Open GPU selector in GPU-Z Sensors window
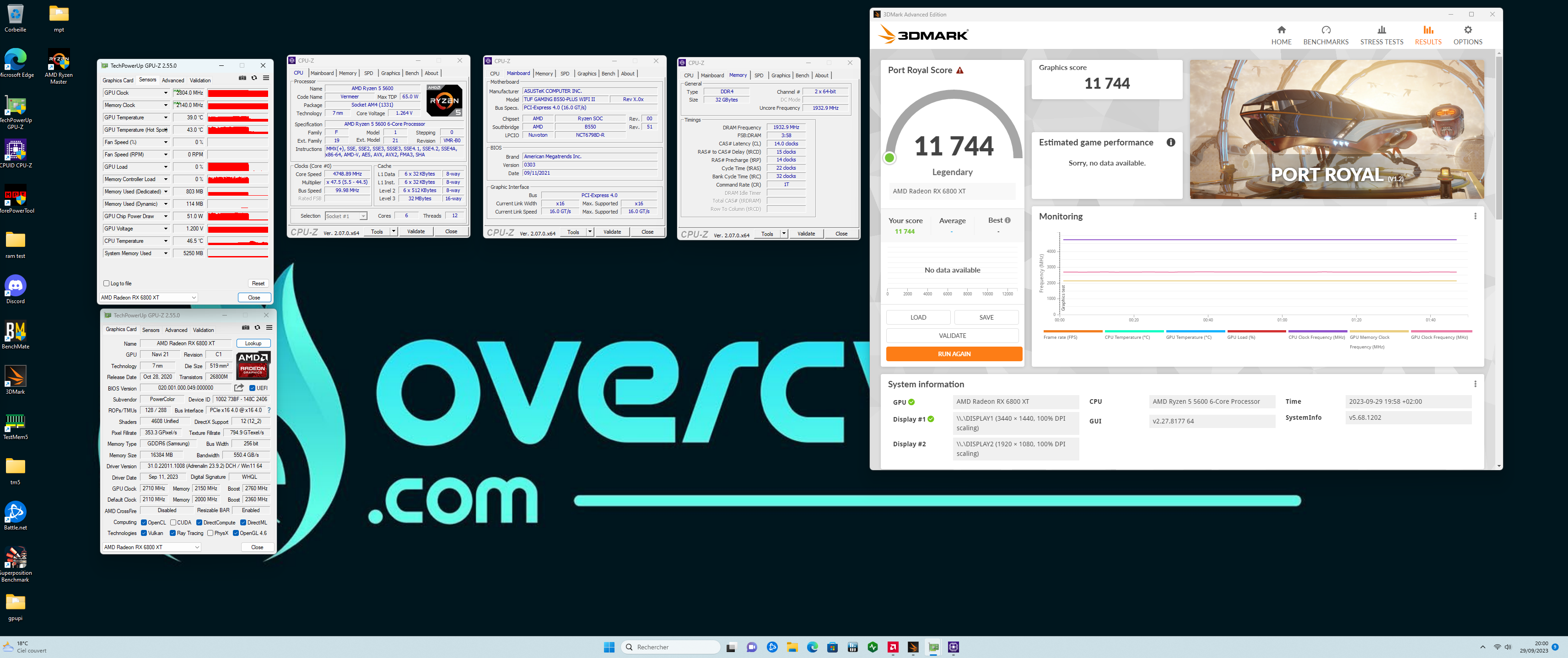 (149, 297)
